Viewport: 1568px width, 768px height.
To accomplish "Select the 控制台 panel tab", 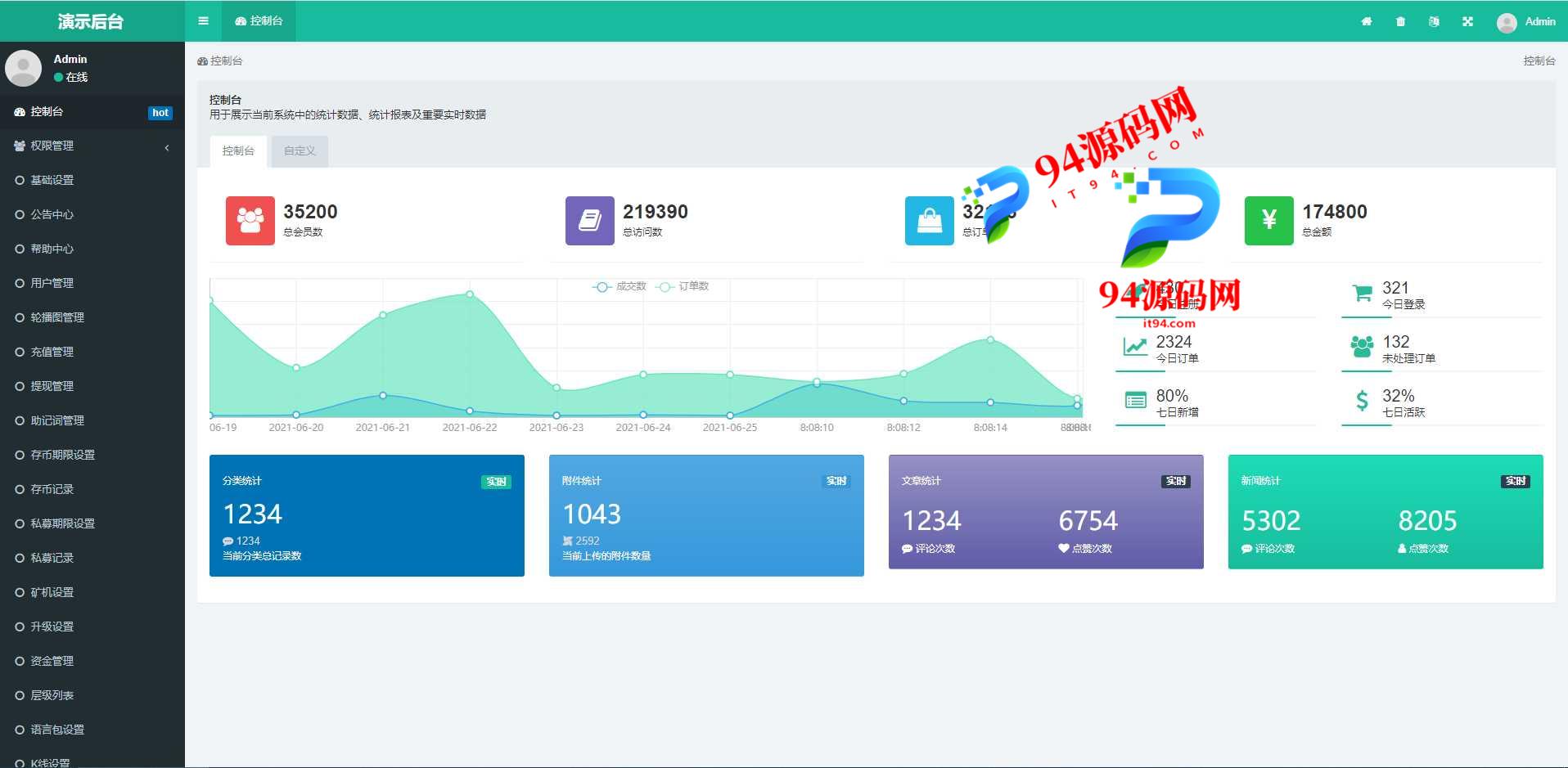I will click(238, 151).
